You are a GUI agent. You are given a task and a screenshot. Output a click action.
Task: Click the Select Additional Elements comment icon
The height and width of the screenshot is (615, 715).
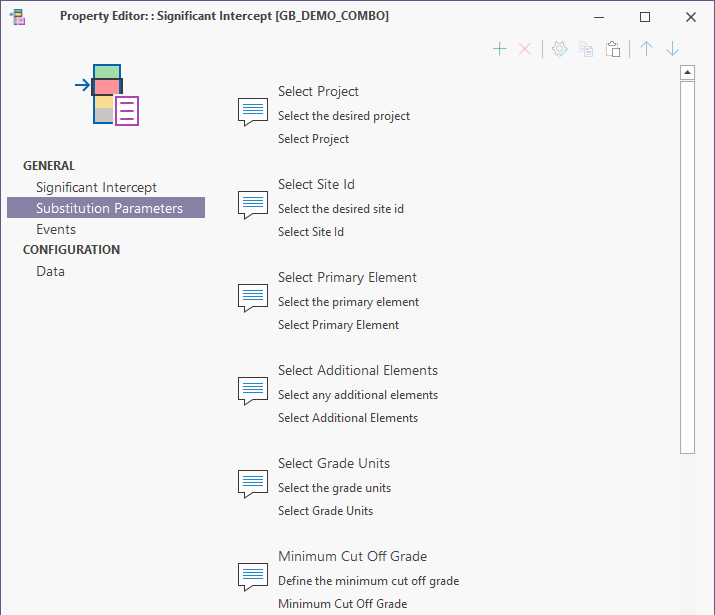click(253, 391)
